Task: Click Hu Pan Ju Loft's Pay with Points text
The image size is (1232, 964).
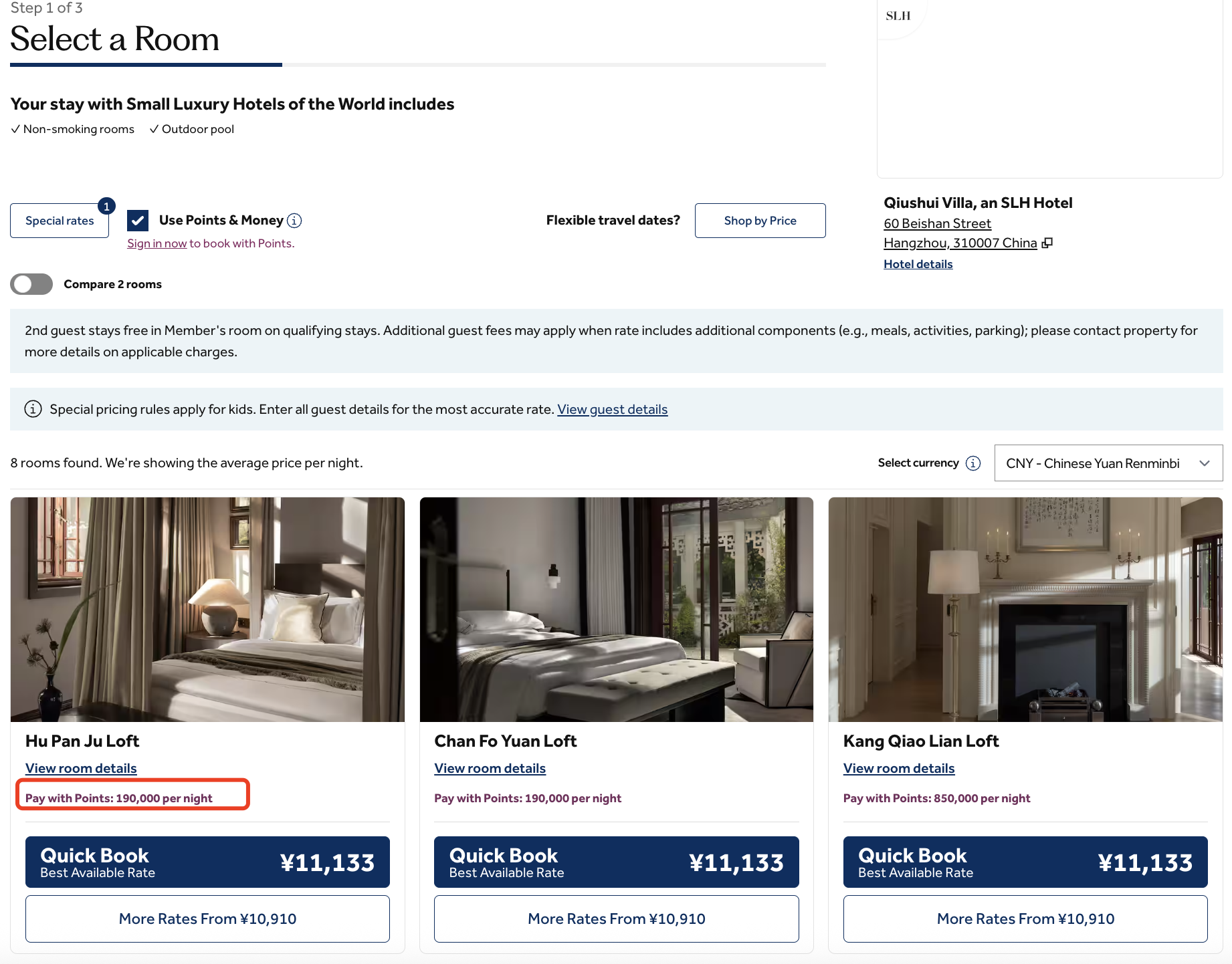Action: tap(119, 798)
